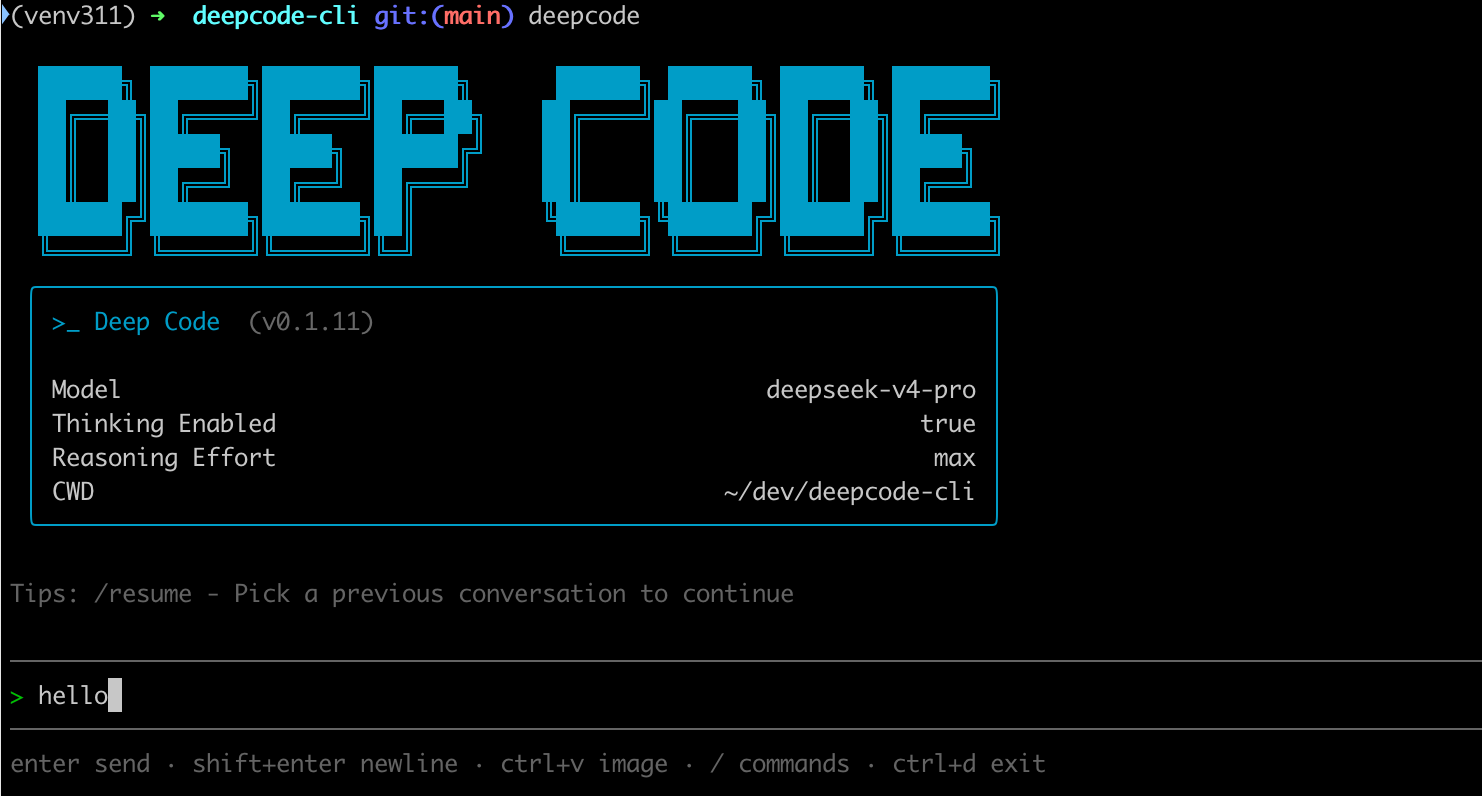Click the typed deepcode command in the prompt
1482x796 pixels.
coord(583,17)
